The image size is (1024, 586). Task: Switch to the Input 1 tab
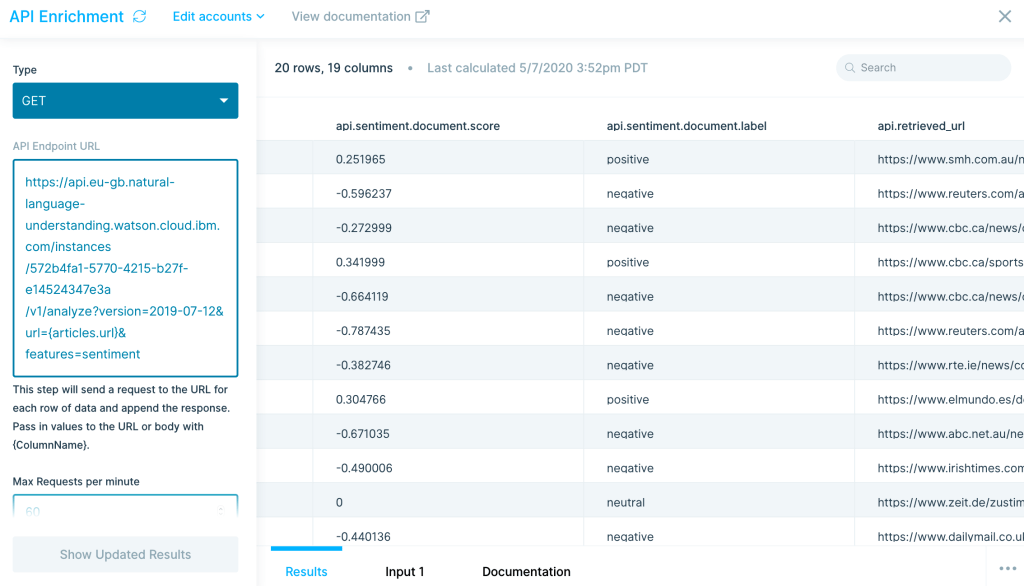[405, 572]
